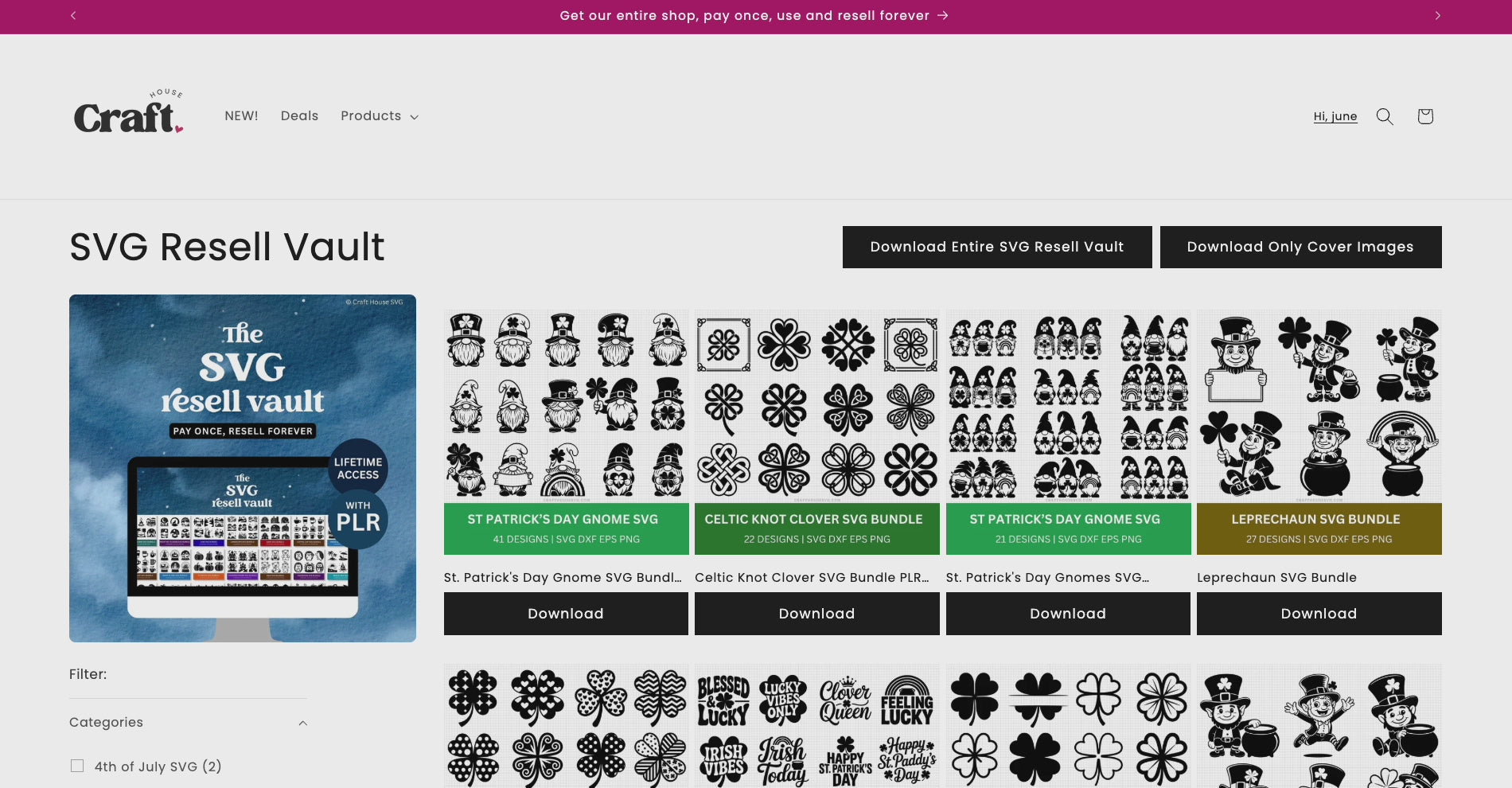This screenshot has height=788, width=1512.
Task: Click the entire shop announcement link
Action: (754, 16)
